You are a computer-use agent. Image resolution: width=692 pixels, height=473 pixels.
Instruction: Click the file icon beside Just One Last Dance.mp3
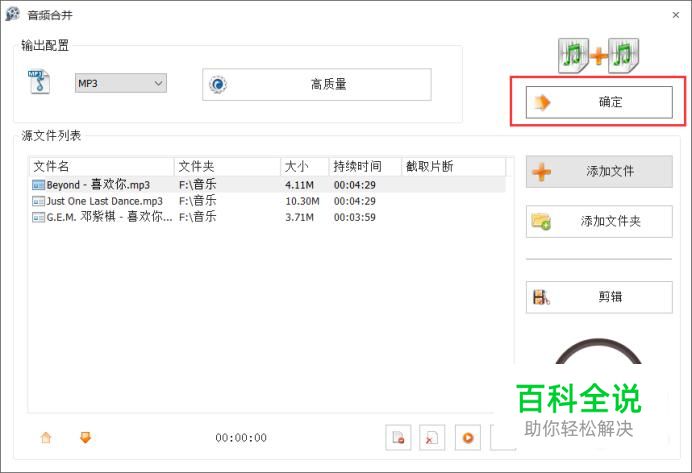tap(38, 201)
